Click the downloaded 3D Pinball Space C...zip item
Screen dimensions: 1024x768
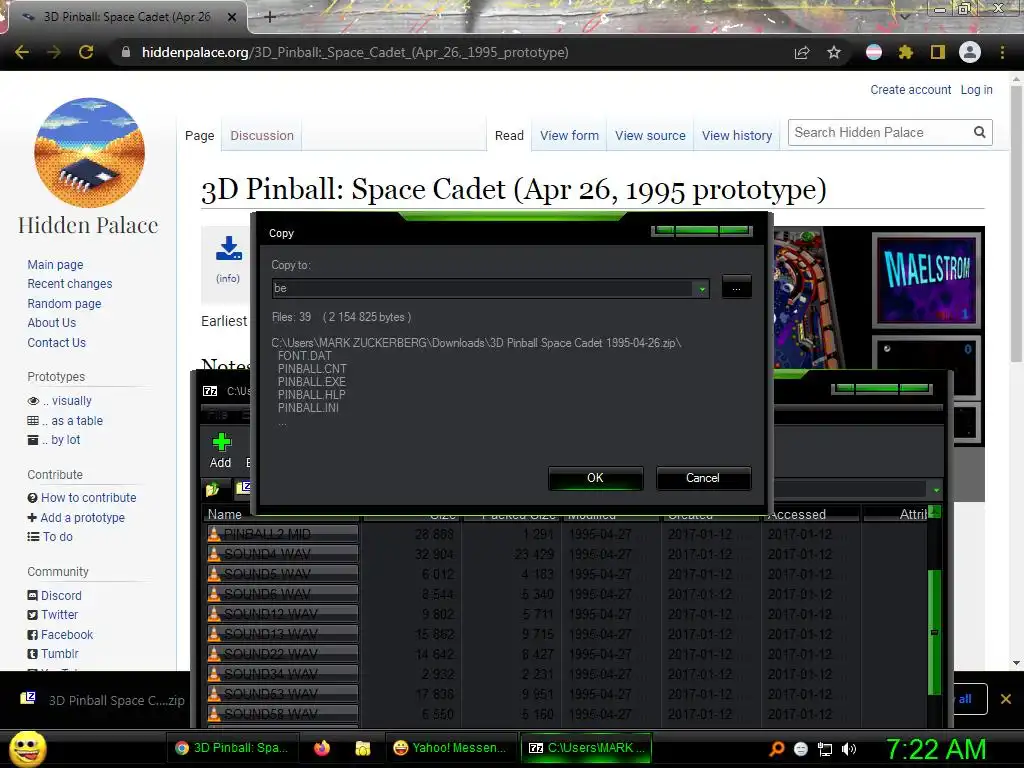click(x=103, y=700)
